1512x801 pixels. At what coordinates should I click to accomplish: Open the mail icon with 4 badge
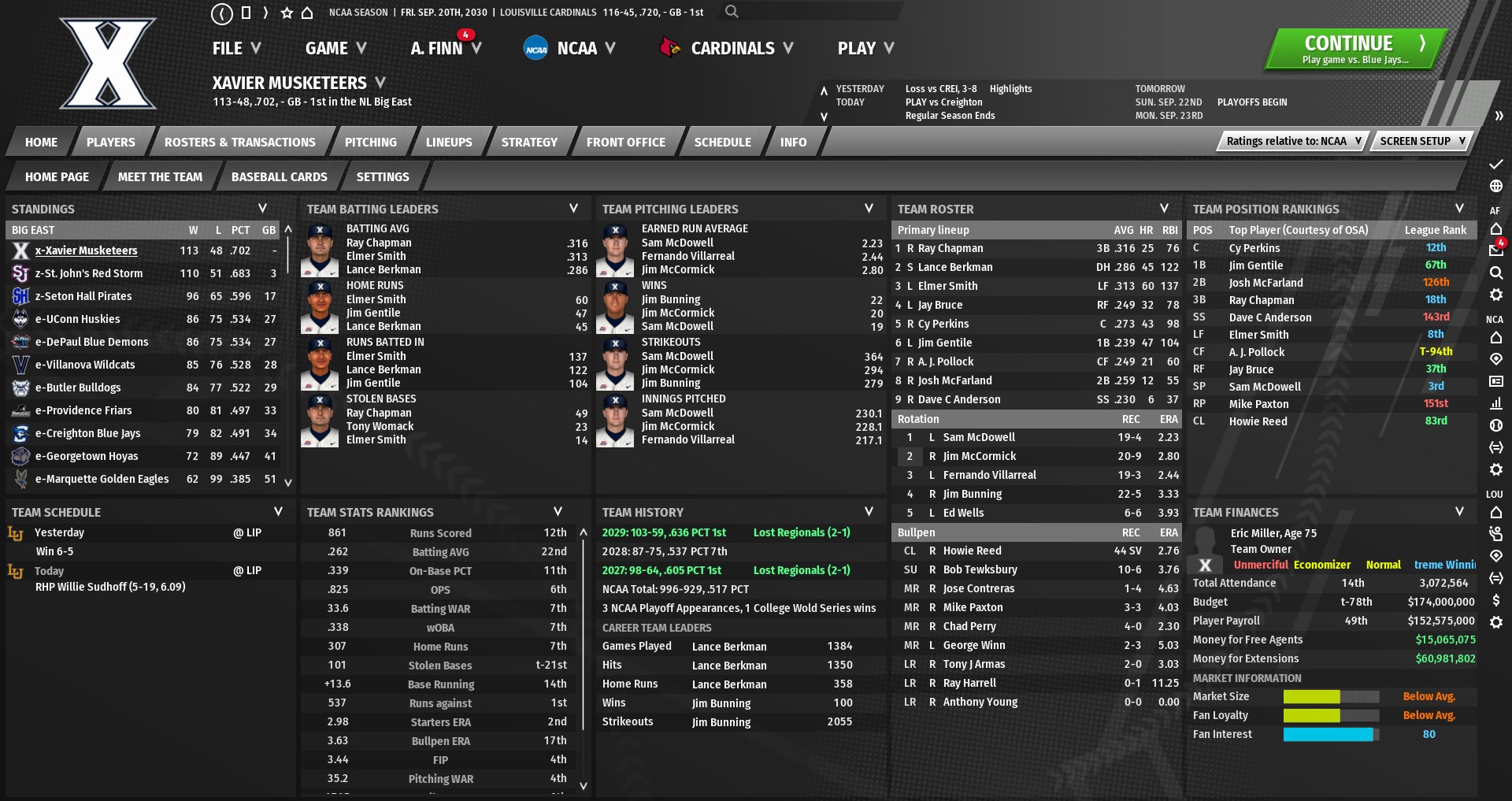tap(1495, 250)
